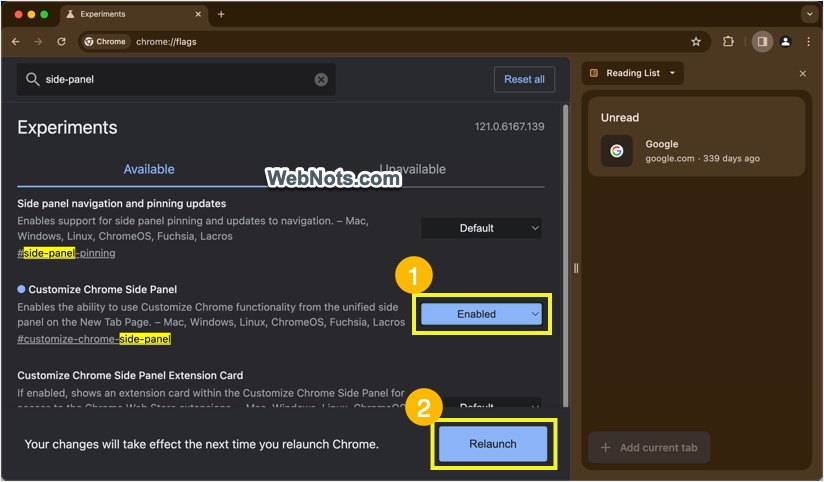Toggle the side panel toolbar icon

tap(762, 42)
